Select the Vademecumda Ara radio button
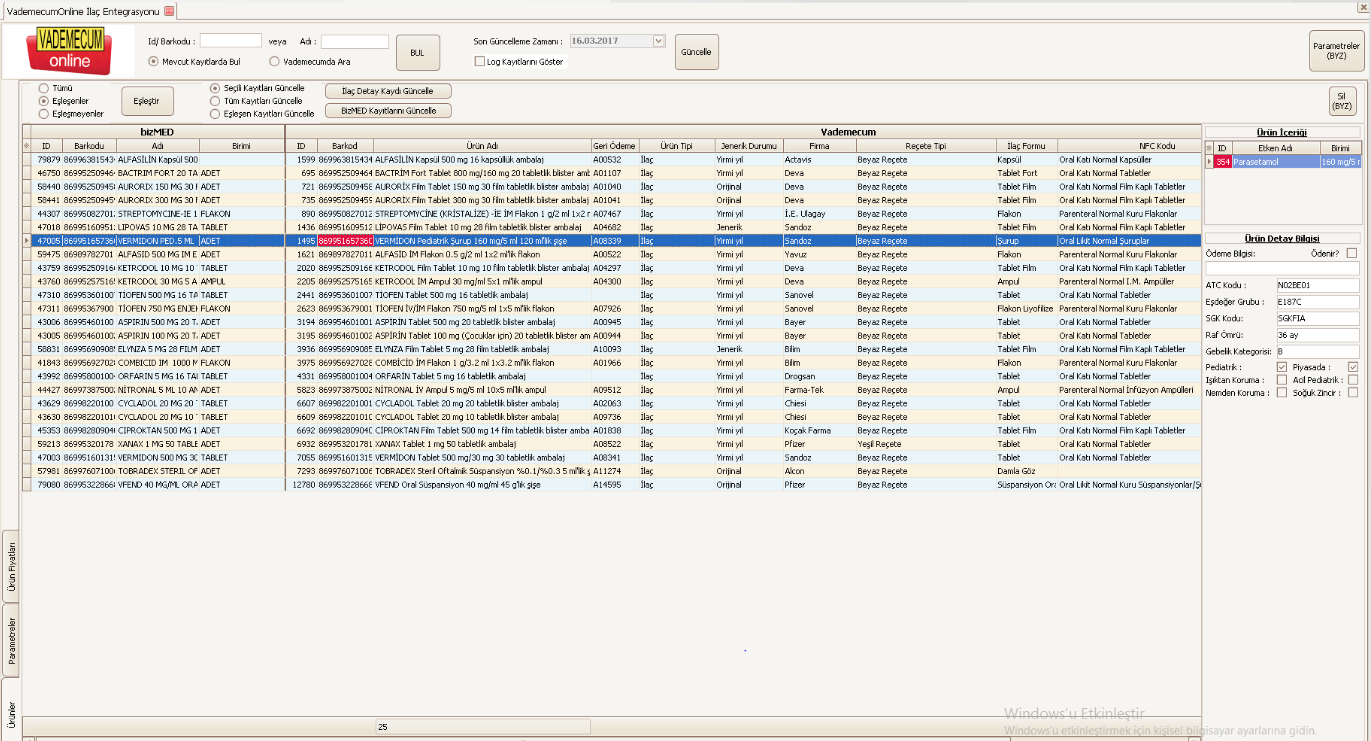The height and width of the screenshot is (741, 1371). (x=275, y=61)
